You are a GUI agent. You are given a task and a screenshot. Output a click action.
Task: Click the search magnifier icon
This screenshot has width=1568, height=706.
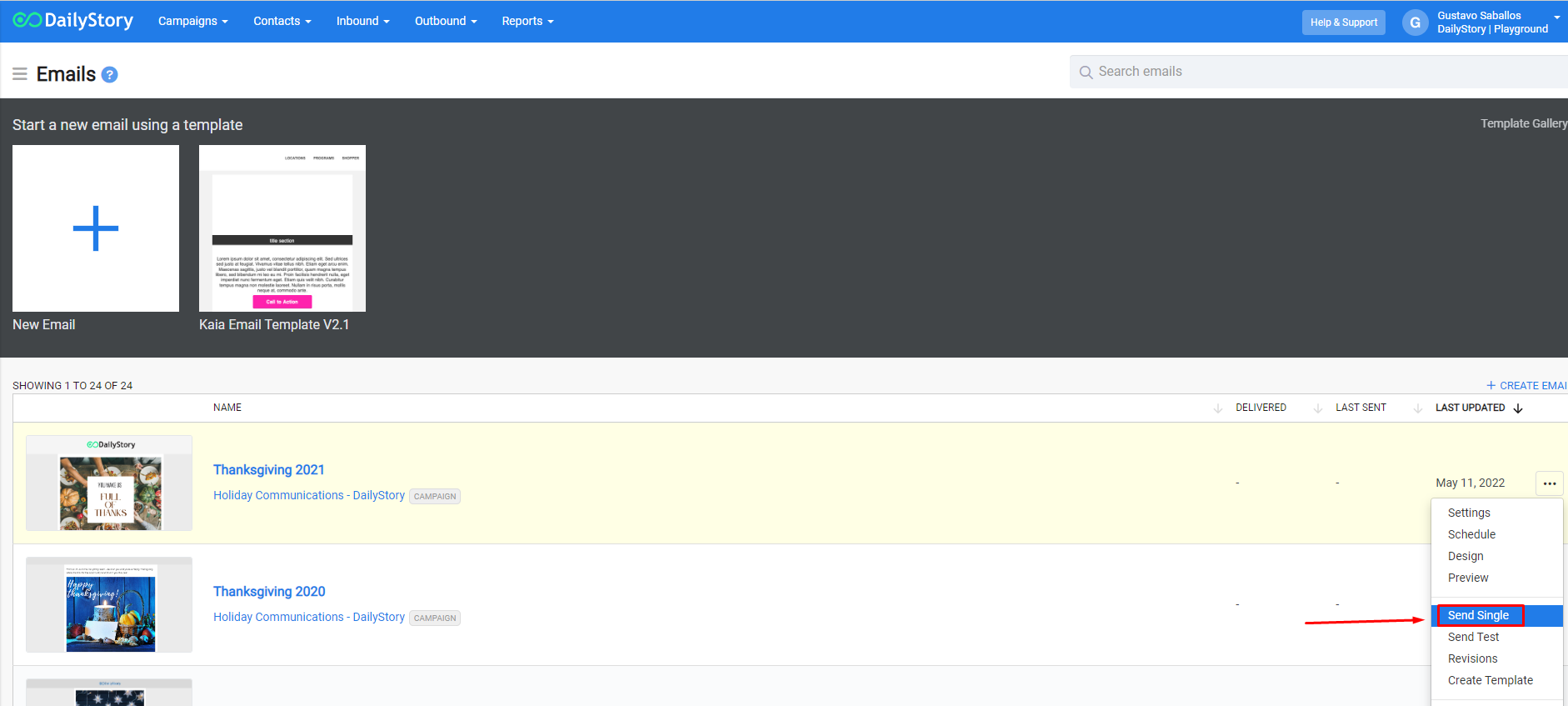(1086, 73)
